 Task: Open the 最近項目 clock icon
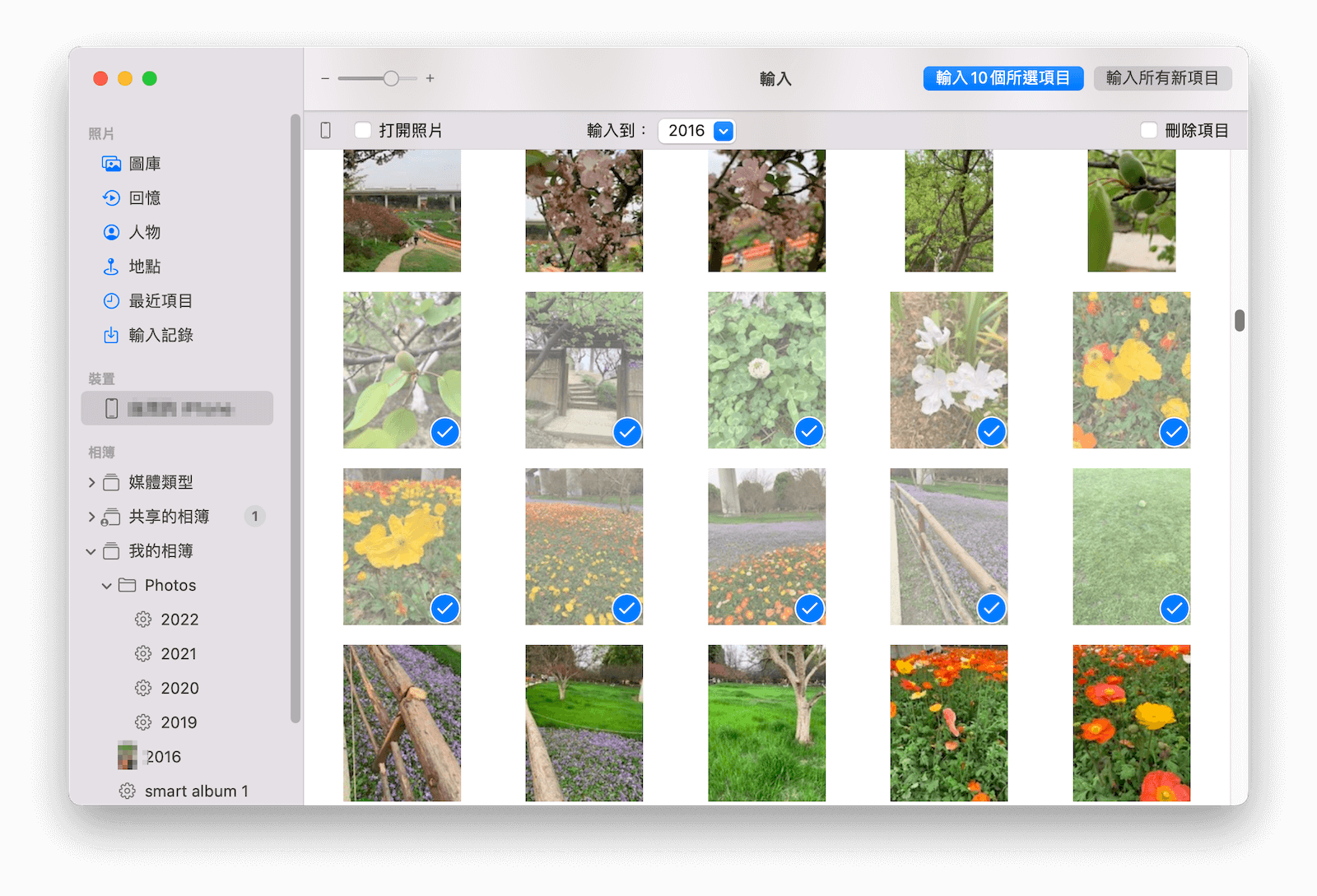click(x=111, y=301)
